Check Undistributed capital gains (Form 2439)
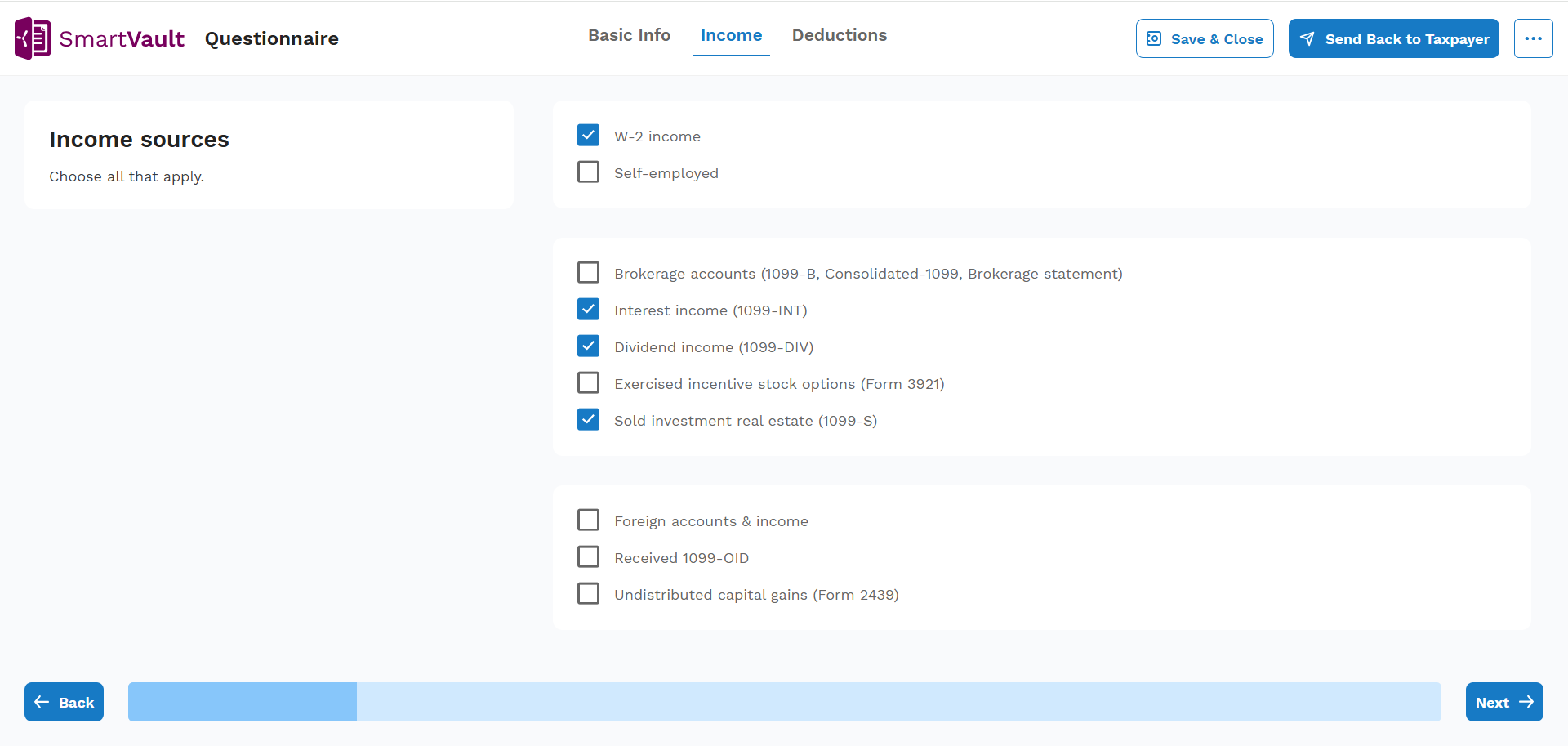The width and height of the screenshot is (1568, 746). 588,593
